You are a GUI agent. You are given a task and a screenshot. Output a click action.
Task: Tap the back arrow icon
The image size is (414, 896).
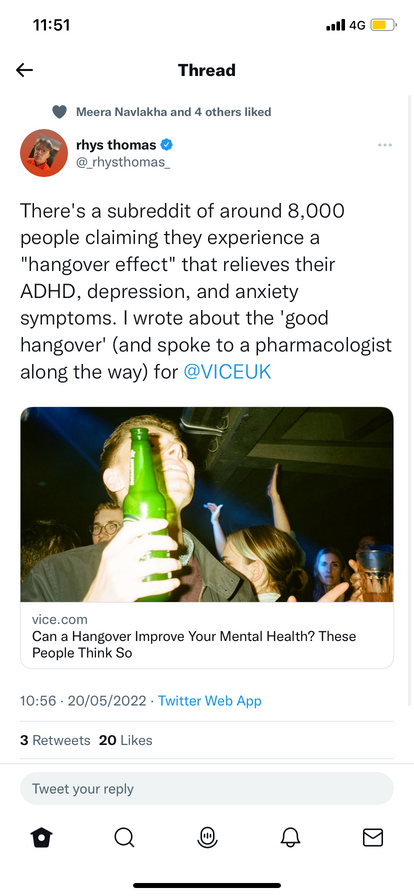tap(25, 70)
